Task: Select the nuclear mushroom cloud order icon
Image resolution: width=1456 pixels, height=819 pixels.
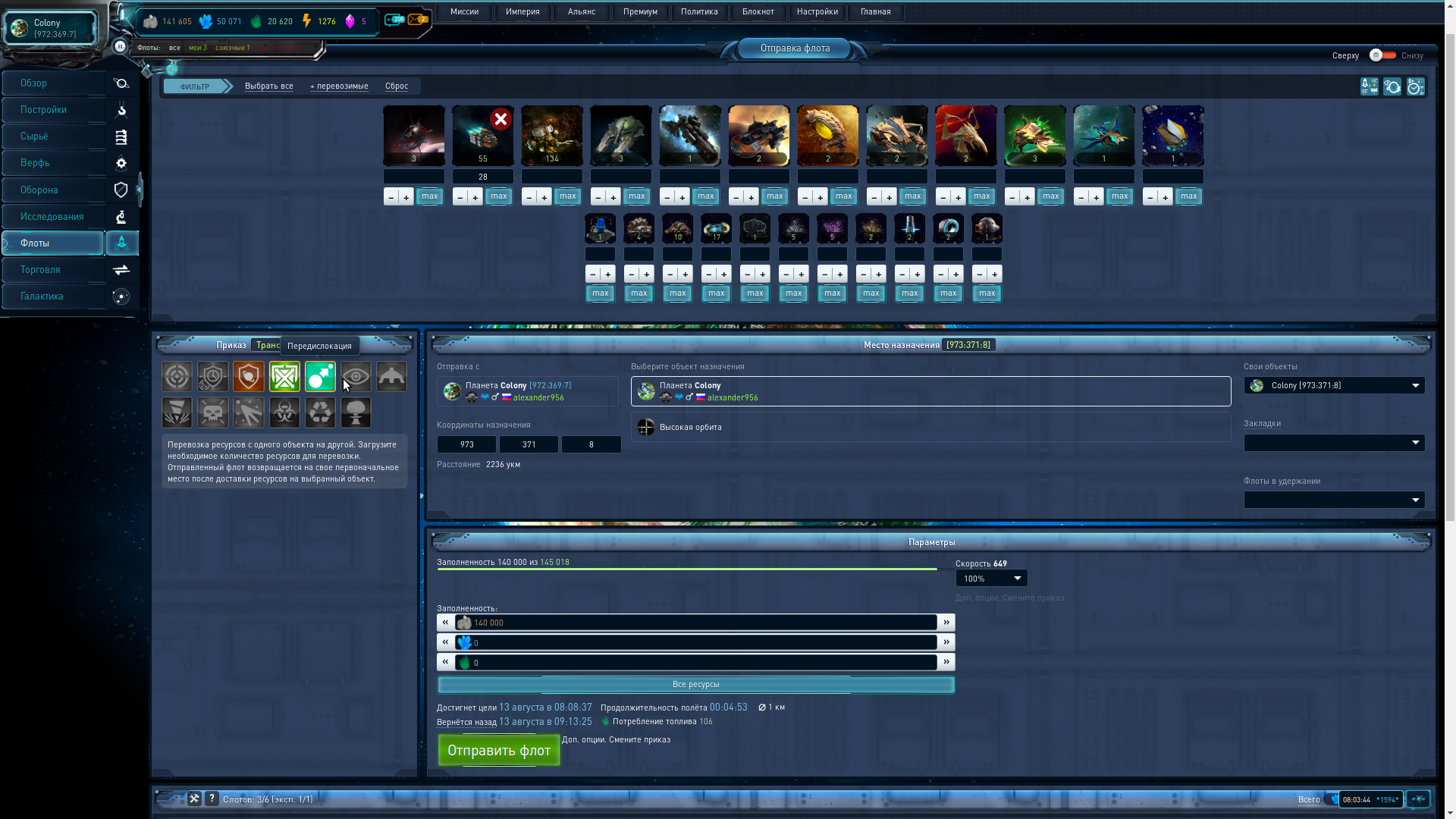Action: coord(356,413)
